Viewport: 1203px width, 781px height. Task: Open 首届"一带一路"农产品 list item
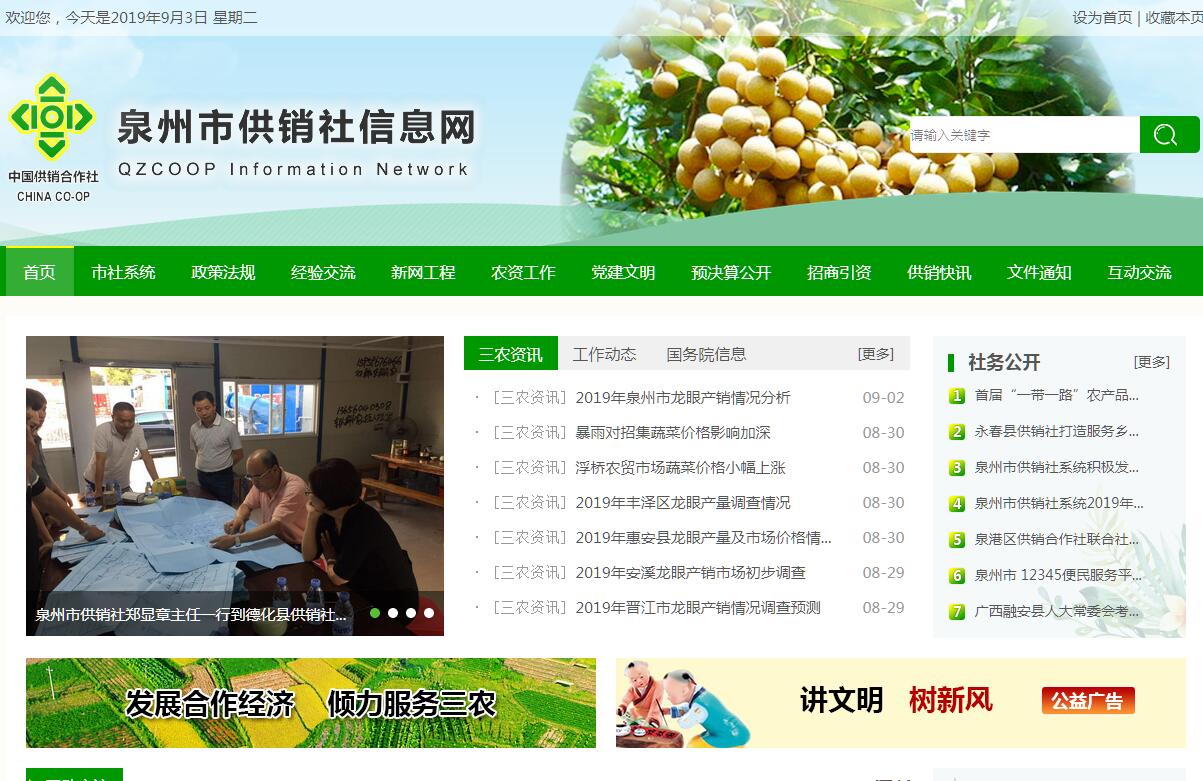pyautogui.click(x=1057, y=395)
